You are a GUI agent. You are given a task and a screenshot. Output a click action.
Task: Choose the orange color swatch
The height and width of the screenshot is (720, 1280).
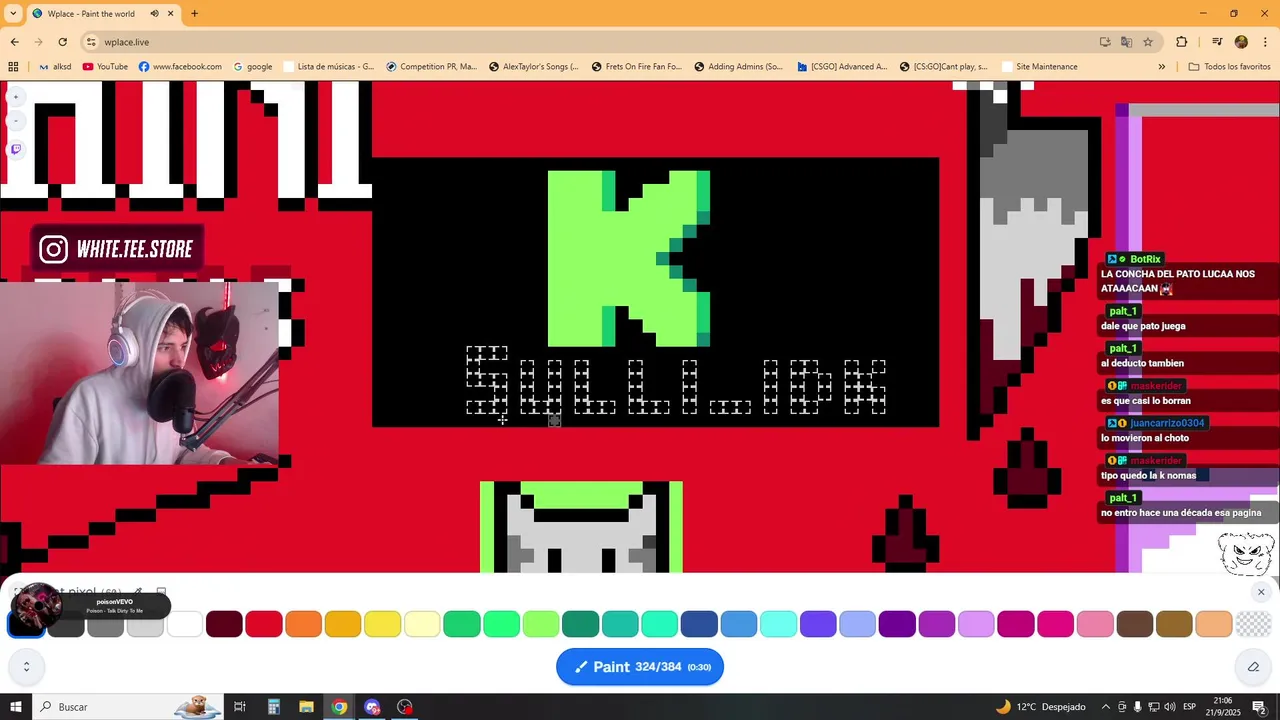(303, 624)
